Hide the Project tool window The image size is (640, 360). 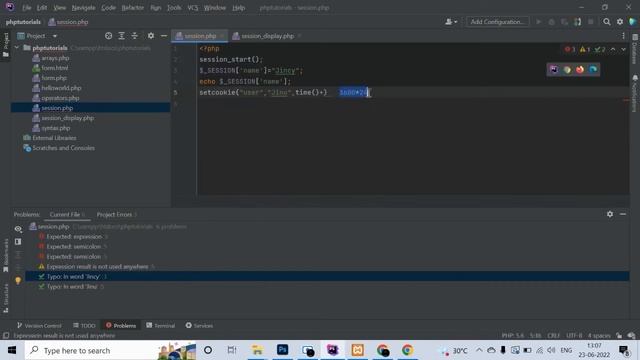164,36
